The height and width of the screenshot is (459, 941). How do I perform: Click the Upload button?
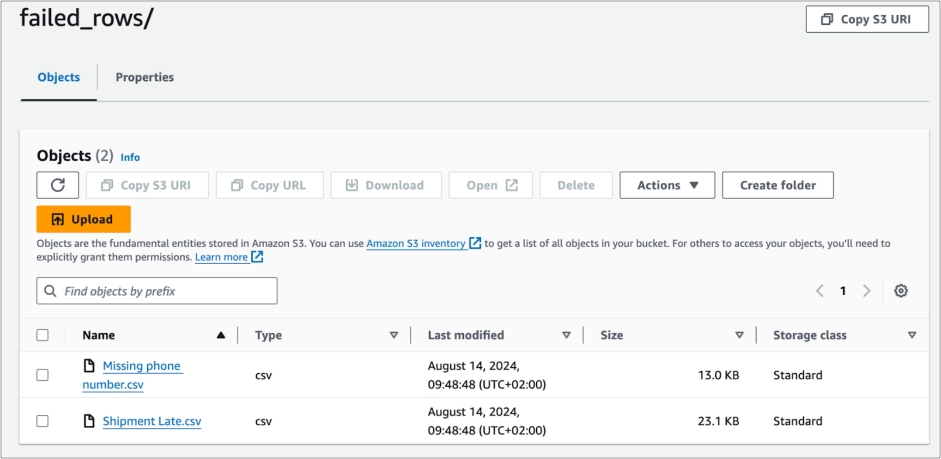(83, 219)
